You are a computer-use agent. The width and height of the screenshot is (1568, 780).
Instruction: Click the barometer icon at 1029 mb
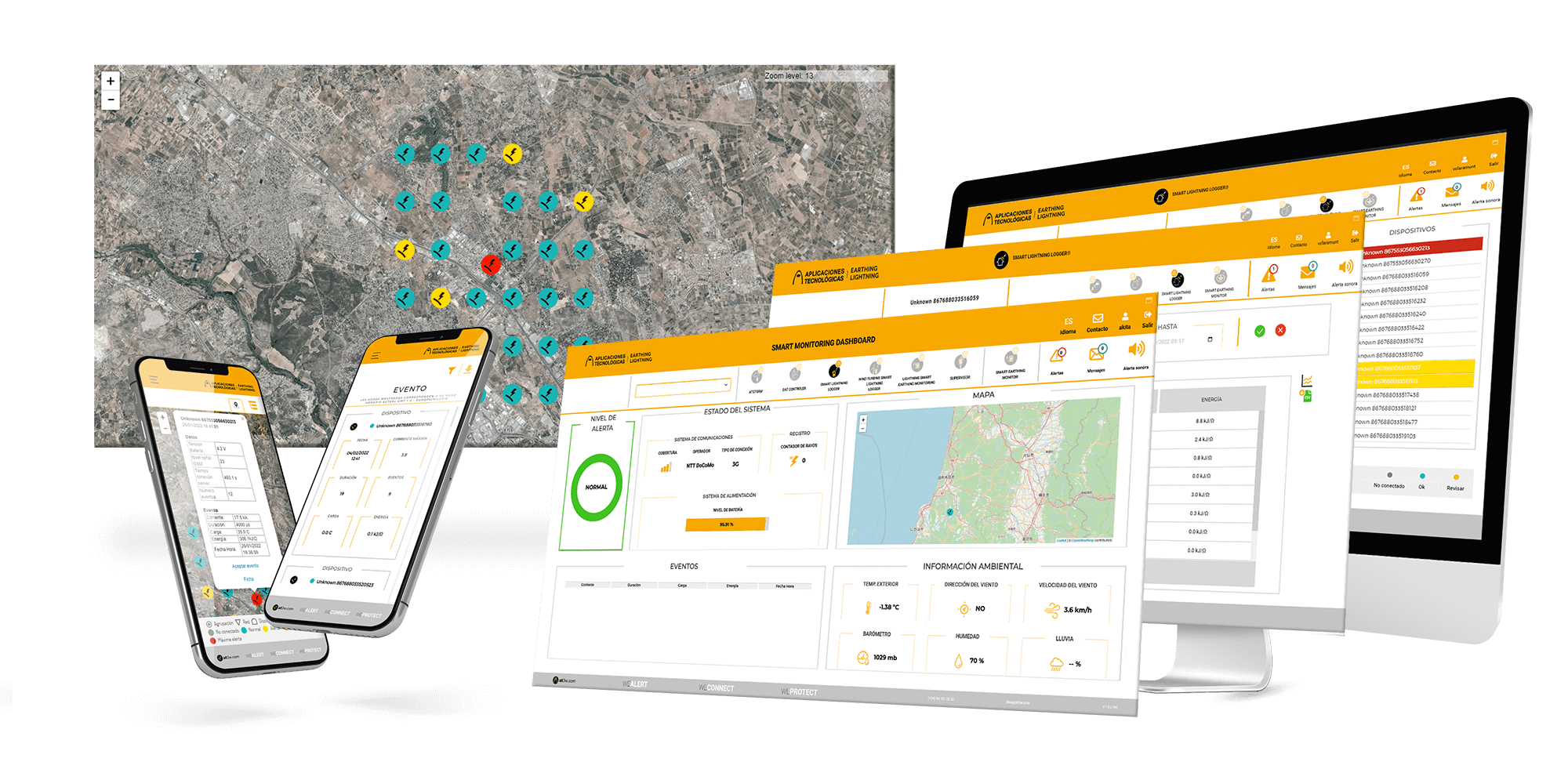(x=863, y=658)
